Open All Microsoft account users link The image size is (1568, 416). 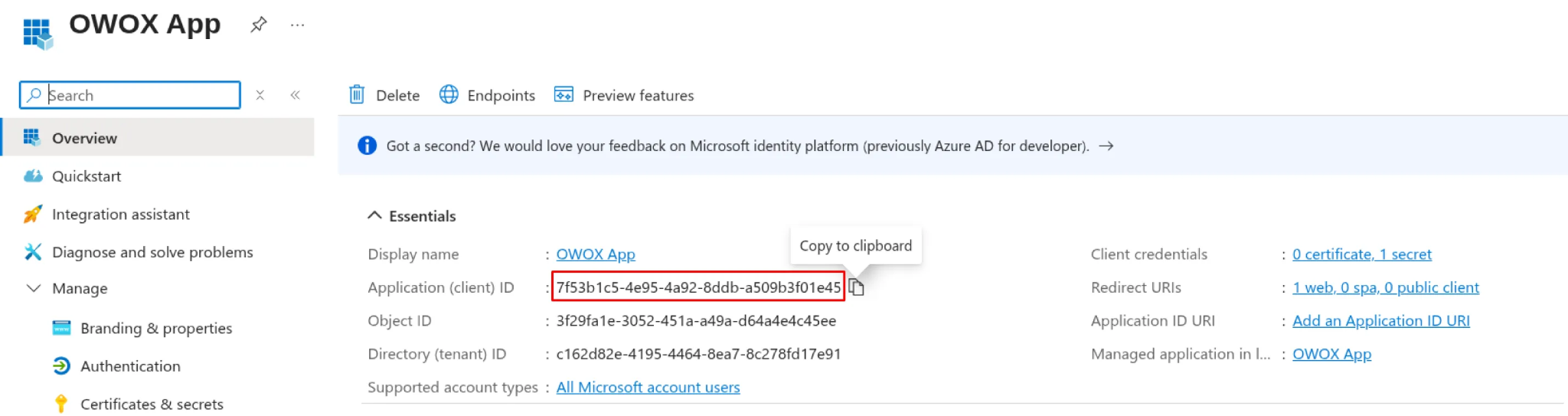click(648, 388)
